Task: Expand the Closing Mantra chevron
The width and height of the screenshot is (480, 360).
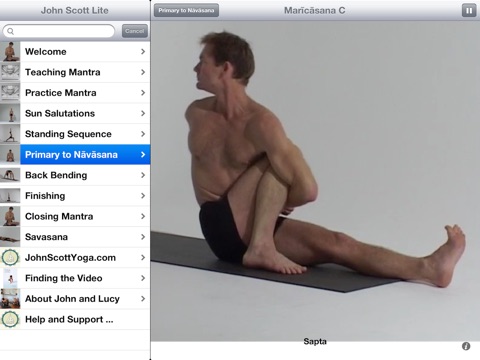Action: tap(143, 216)
